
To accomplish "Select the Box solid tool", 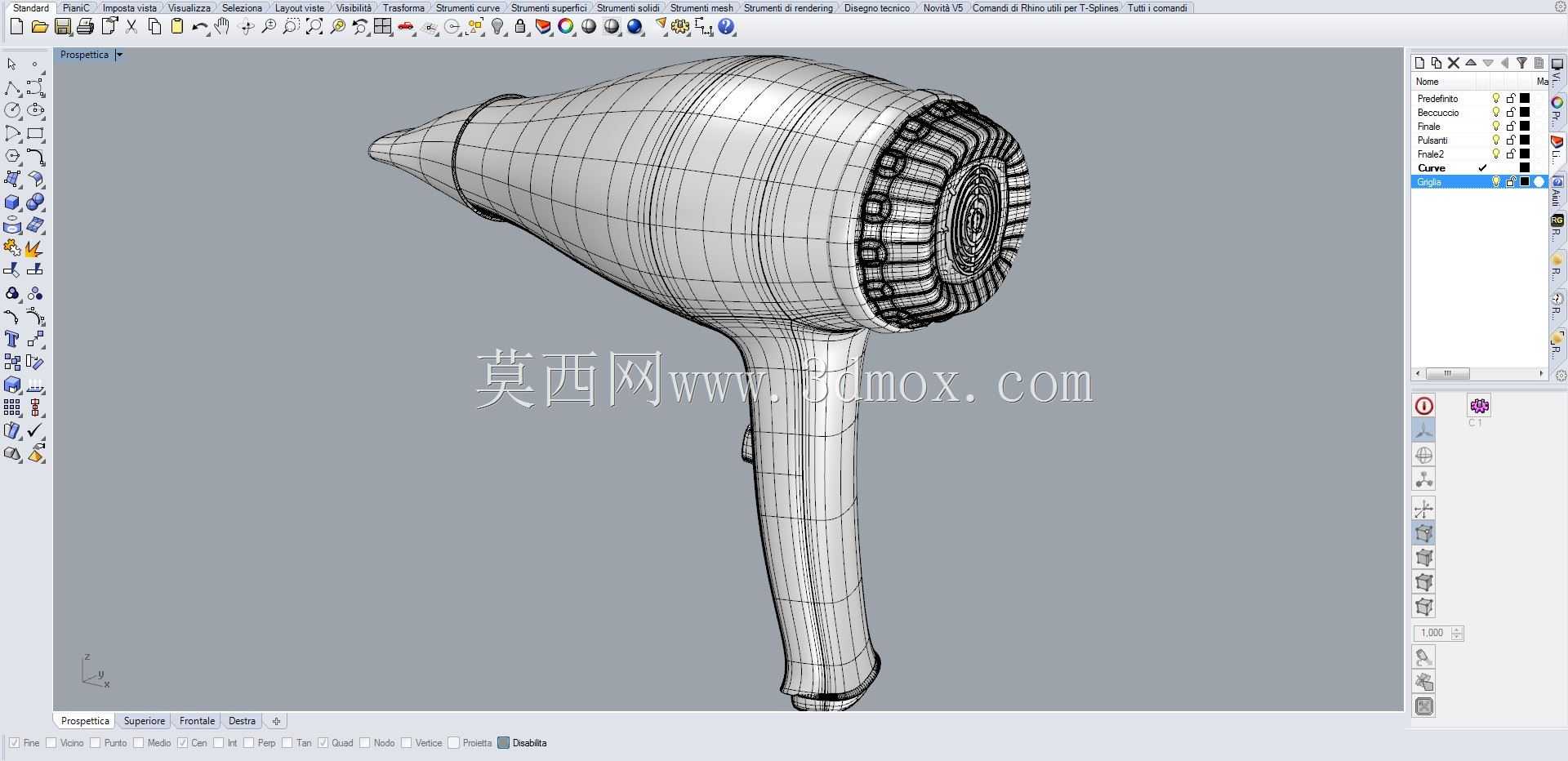I will 12,202.
